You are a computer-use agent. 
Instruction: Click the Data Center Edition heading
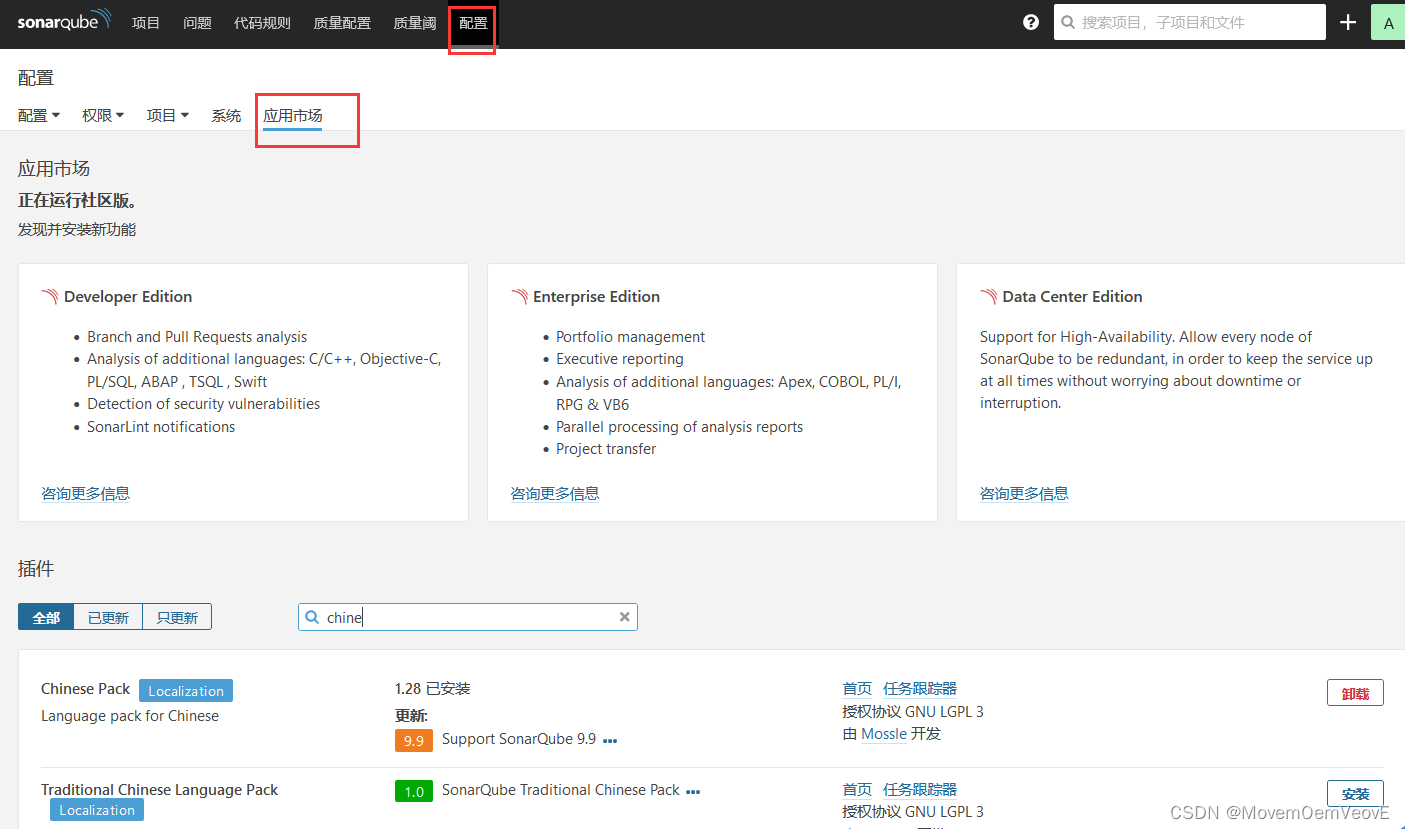(x=1072, y=296)
